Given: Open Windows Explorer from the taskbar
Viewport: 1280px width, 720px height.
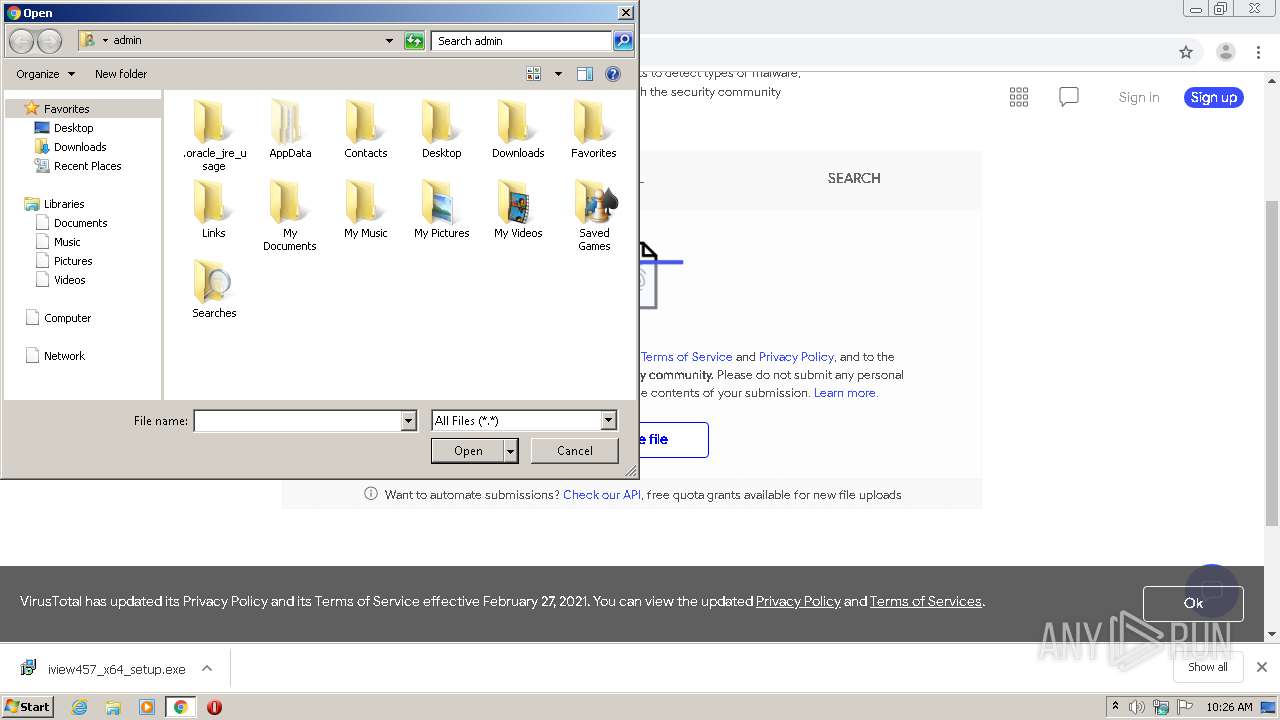Looking at the screenshot, I should [x=113, y=707].
